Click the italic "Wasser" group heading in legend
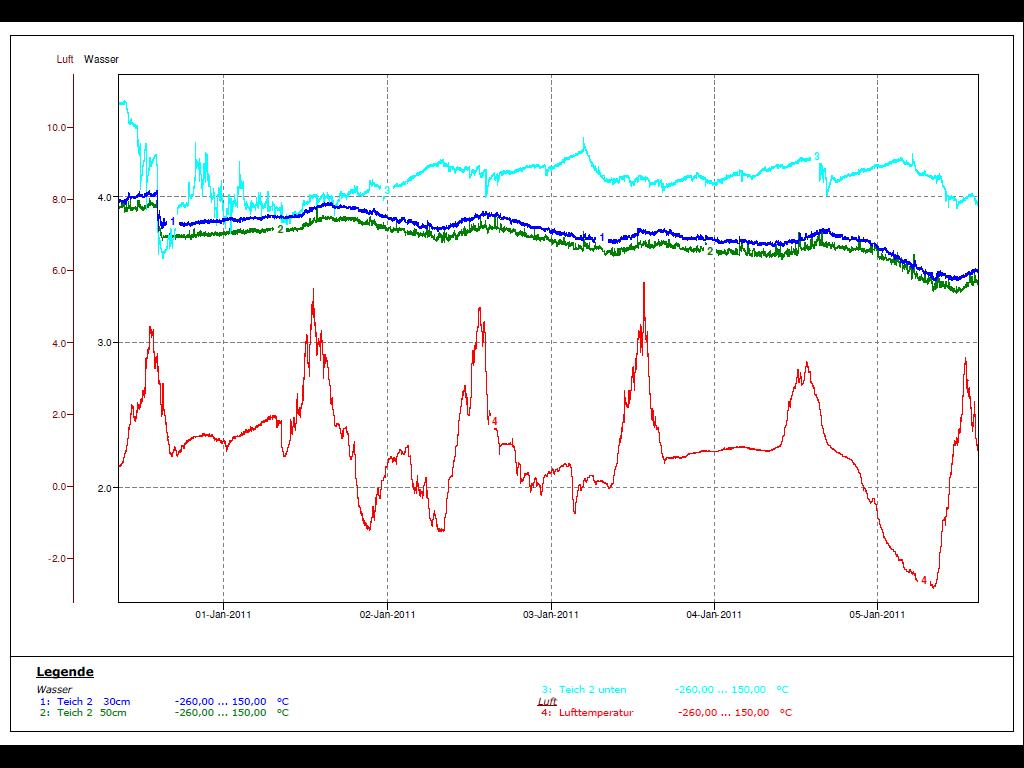 pyautogui.click(x=54, y=690)
